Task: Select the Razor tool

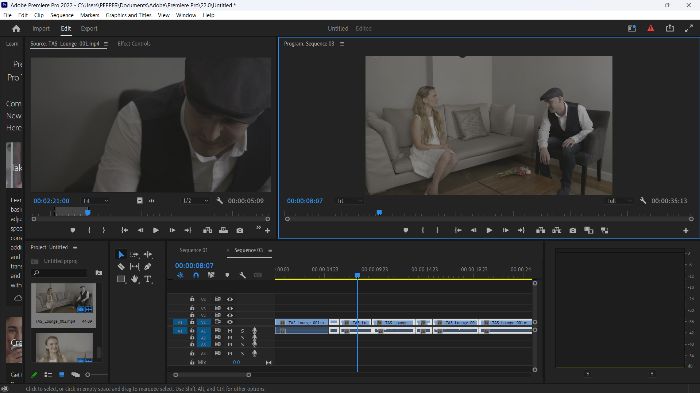Action: (x=121, y=267)
